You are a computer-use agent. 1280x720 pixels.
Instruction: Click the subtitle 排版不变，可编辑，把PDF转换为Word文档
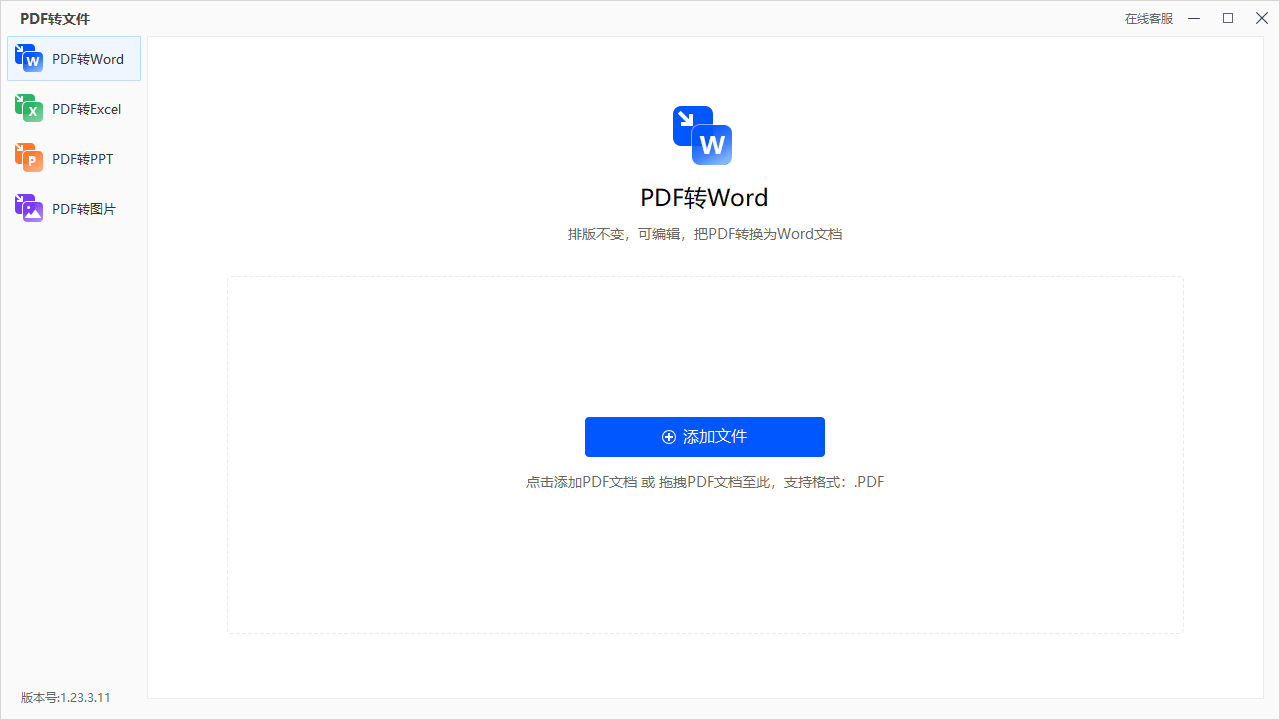(705, 234)
